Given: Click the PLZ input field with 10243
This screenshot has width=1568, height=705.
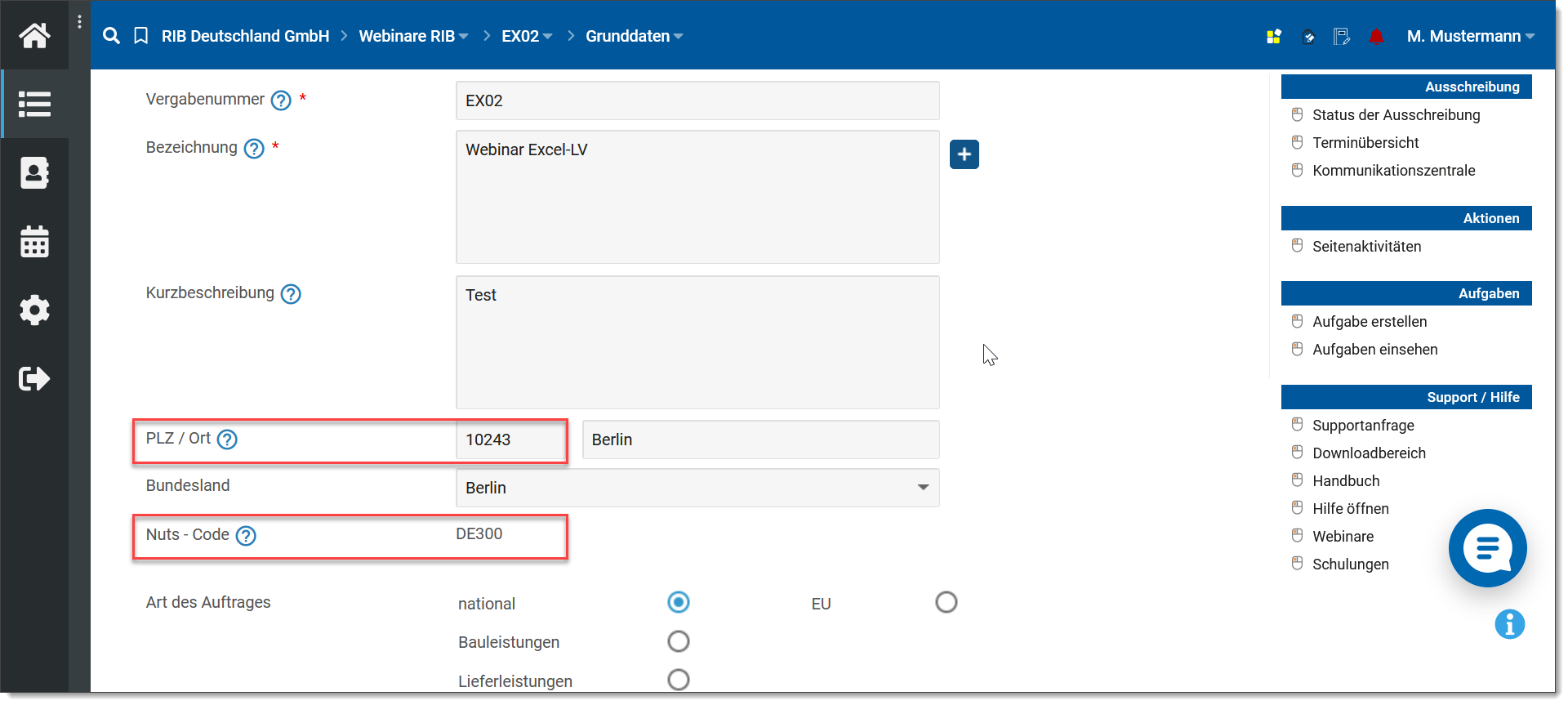Looking at the screenshot, I should pos(510,440).
